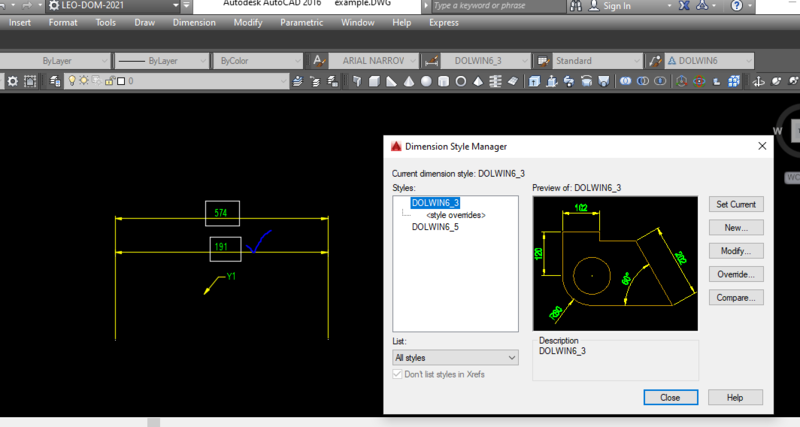The height and width of the screenshot is (427, 800).
Task: Open the Dimension menu
Action: tap(194, 22)
